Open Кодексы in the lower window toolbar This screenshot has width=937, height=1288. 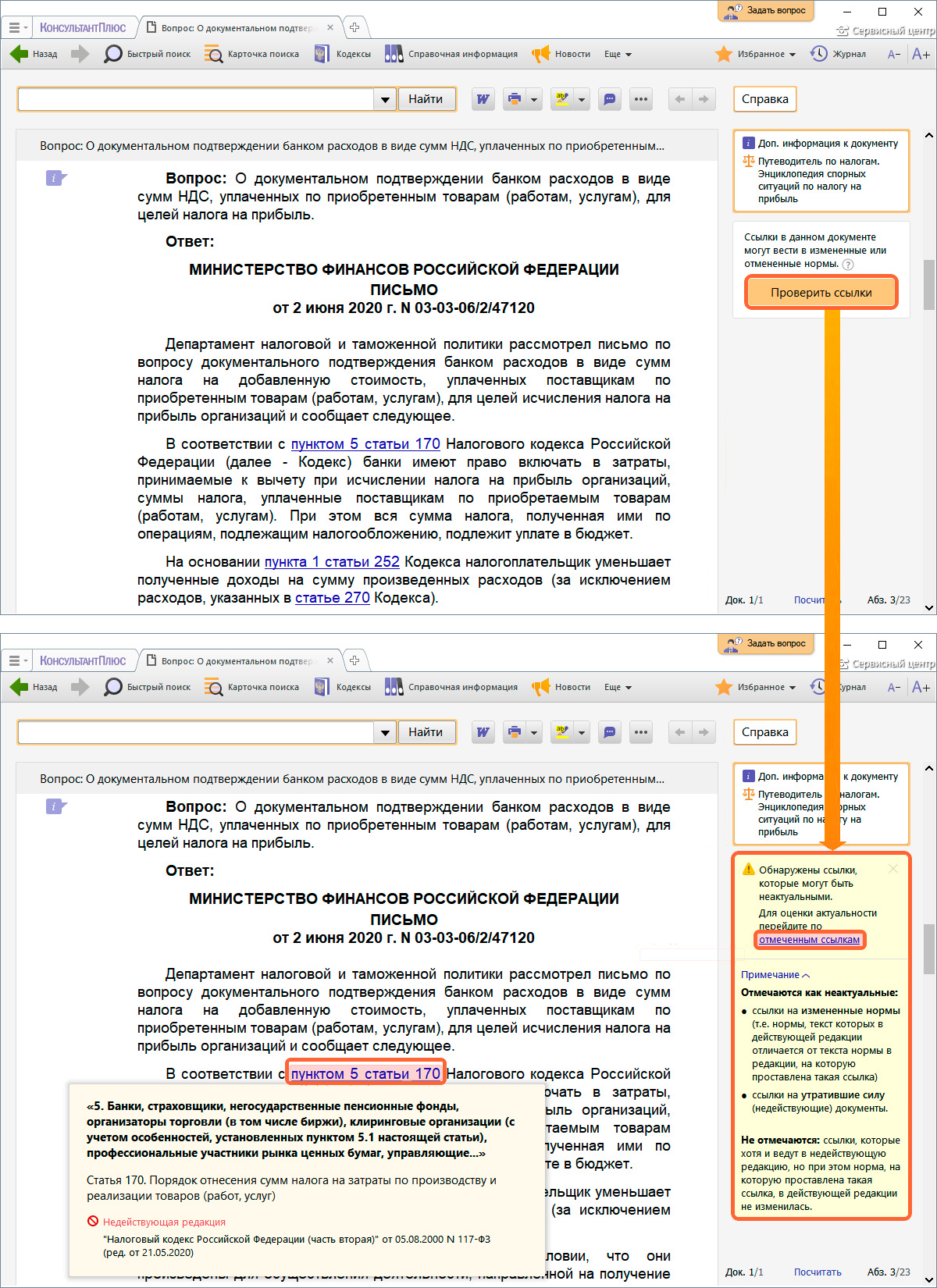click(342, 687)
